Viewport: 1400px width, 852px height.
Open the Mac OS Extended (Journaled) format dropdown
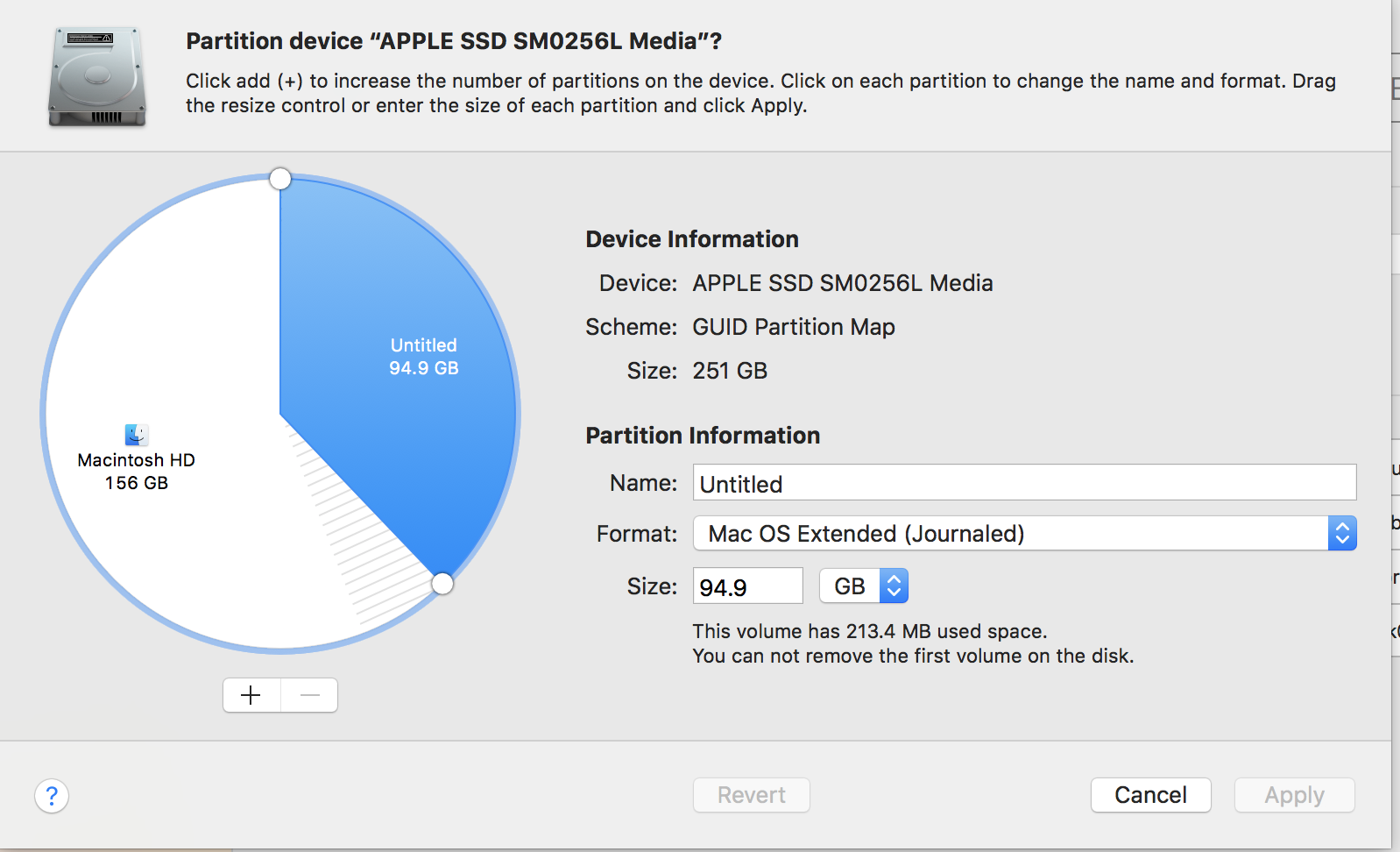point(1023,534)
